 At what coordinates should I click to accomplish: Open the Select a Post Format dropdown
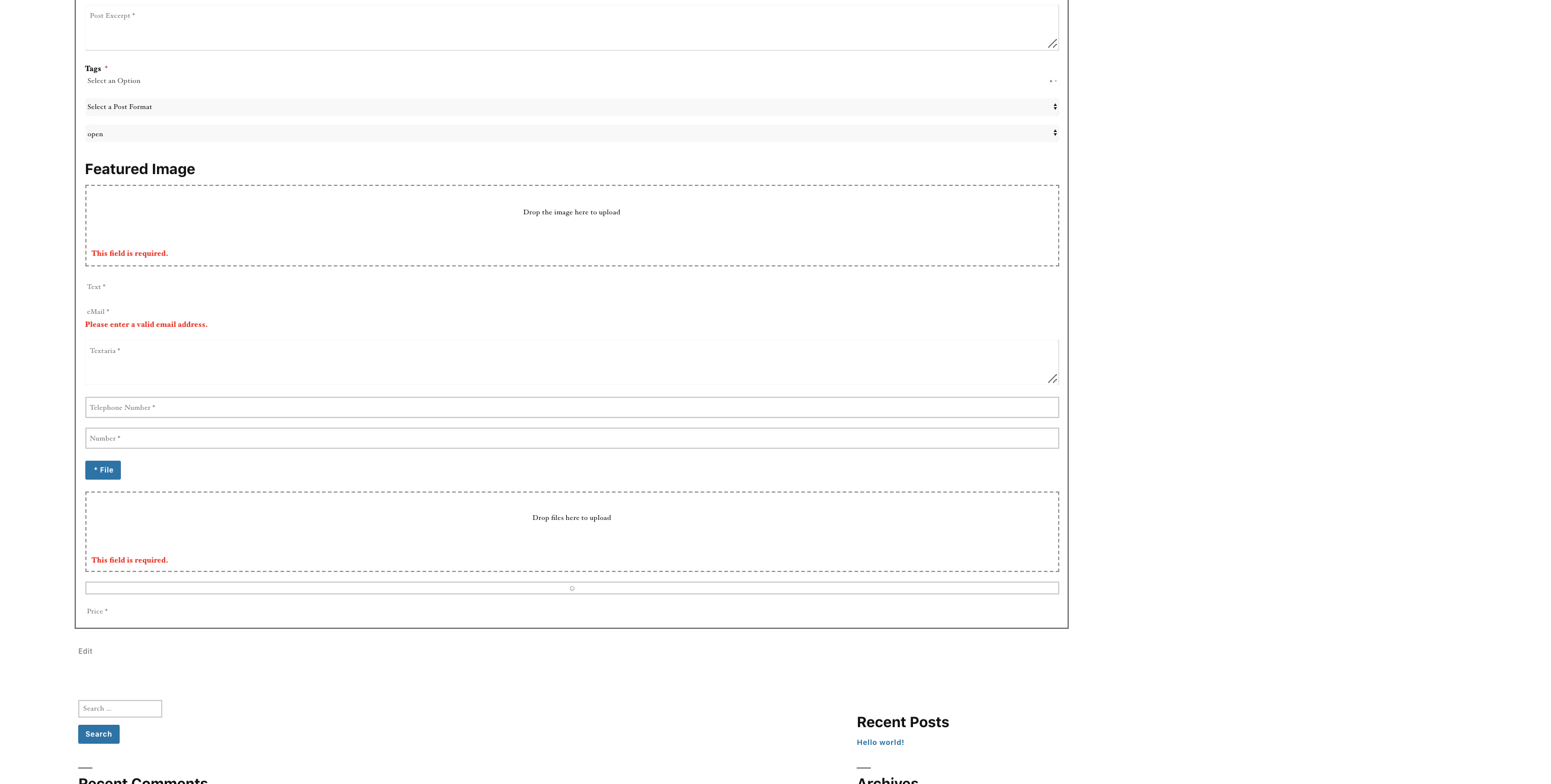[x=572, y=106]
